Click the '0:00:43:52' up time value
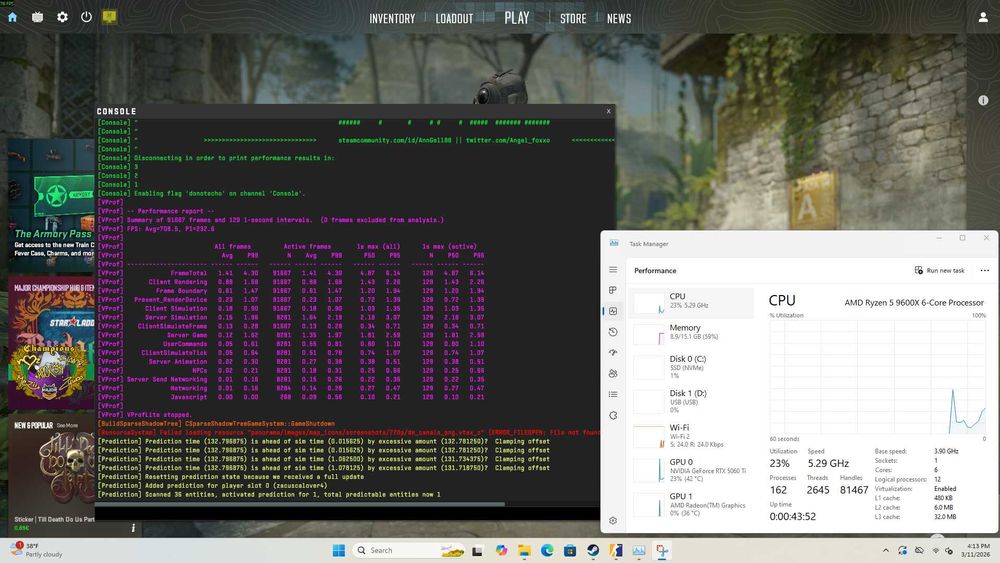Image resolution: width=1000 pixels, height=563 pixels. point(793,516)
